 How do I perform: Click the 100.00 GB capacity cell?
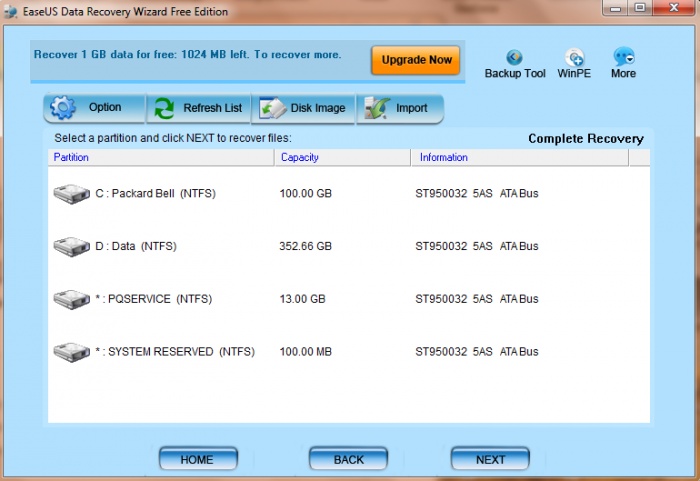(x=306, y=194)
